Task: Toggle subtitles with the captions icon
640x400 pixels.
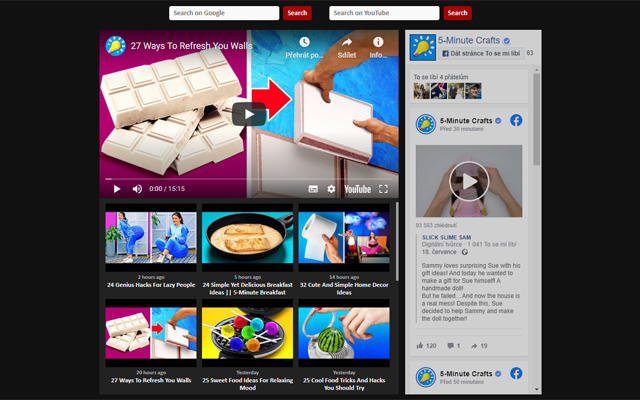Action: (313, 189)
